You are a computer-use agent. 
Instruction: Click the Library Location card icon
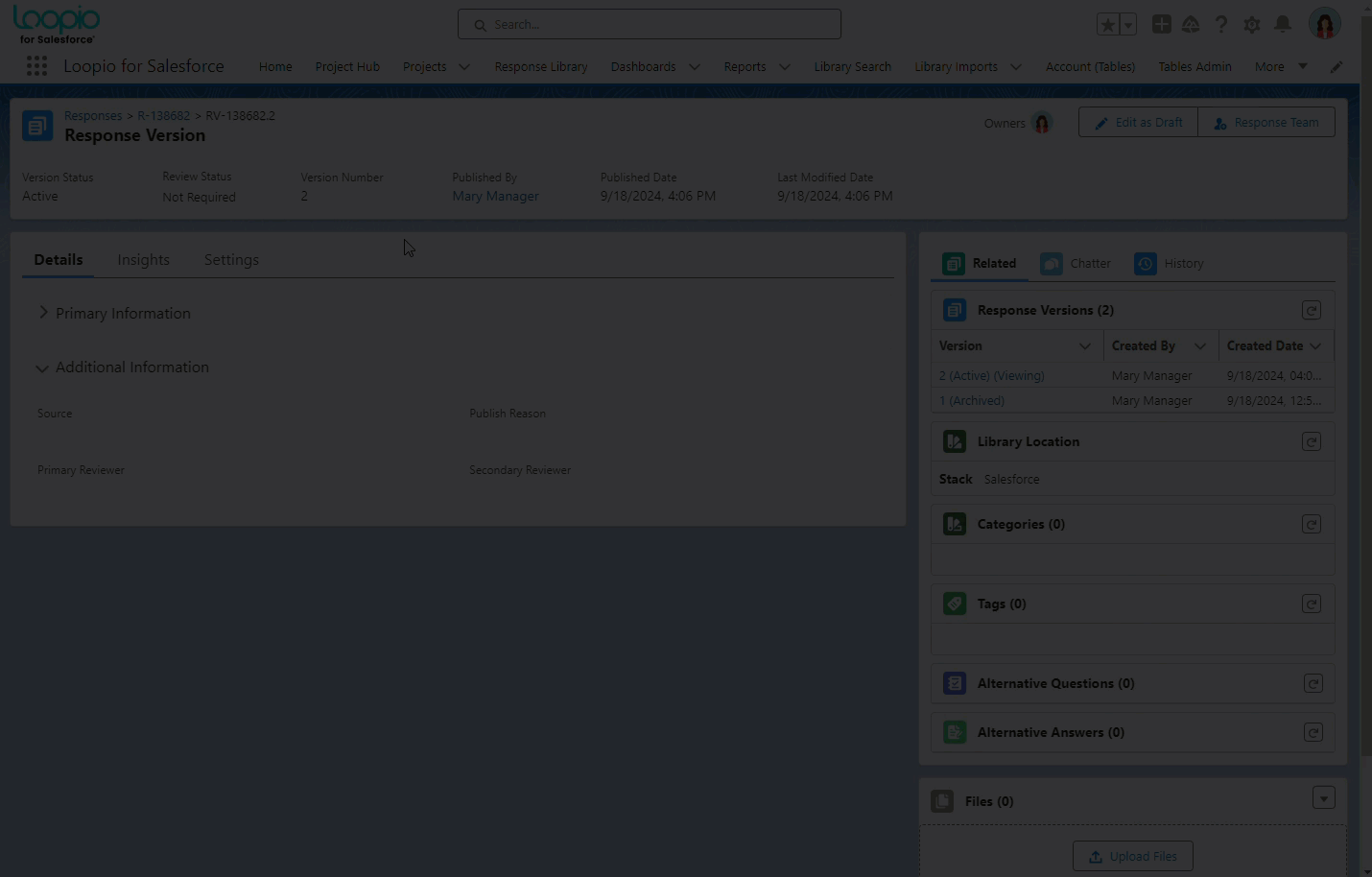(955, 441)
